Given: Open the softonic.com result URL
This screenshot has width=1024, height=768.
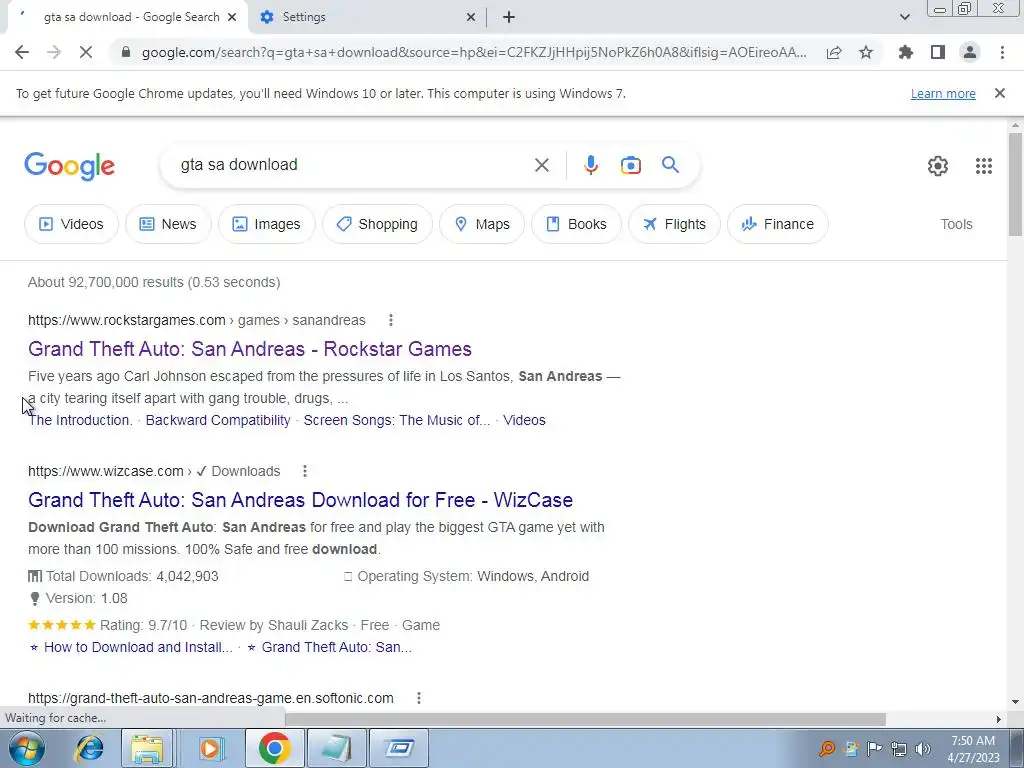Looking at the screenshot, I should pos(211,698).
